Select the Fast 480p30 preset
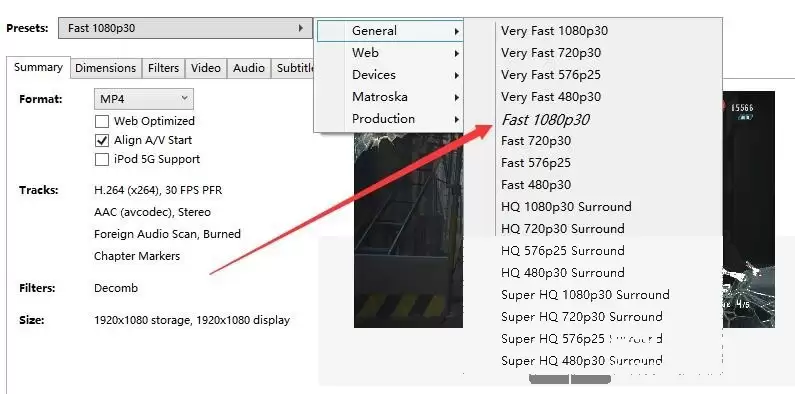 click(536, 185)
